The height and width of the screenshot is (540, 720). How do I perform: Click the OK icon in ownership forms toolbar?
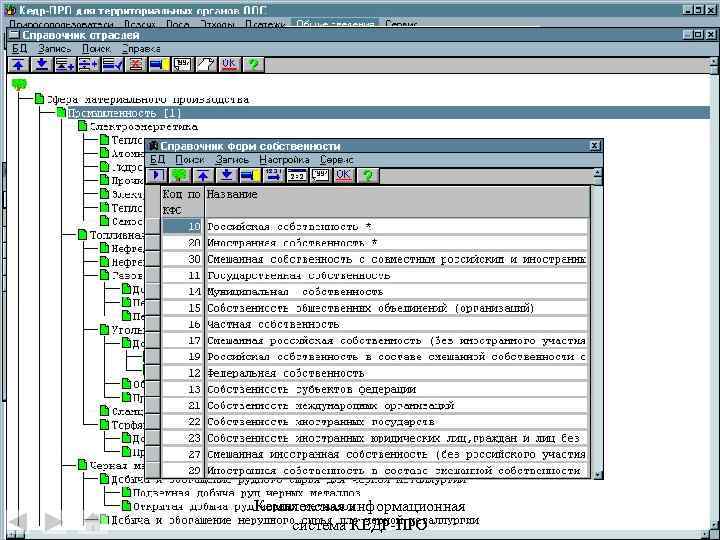pos(343,176)
